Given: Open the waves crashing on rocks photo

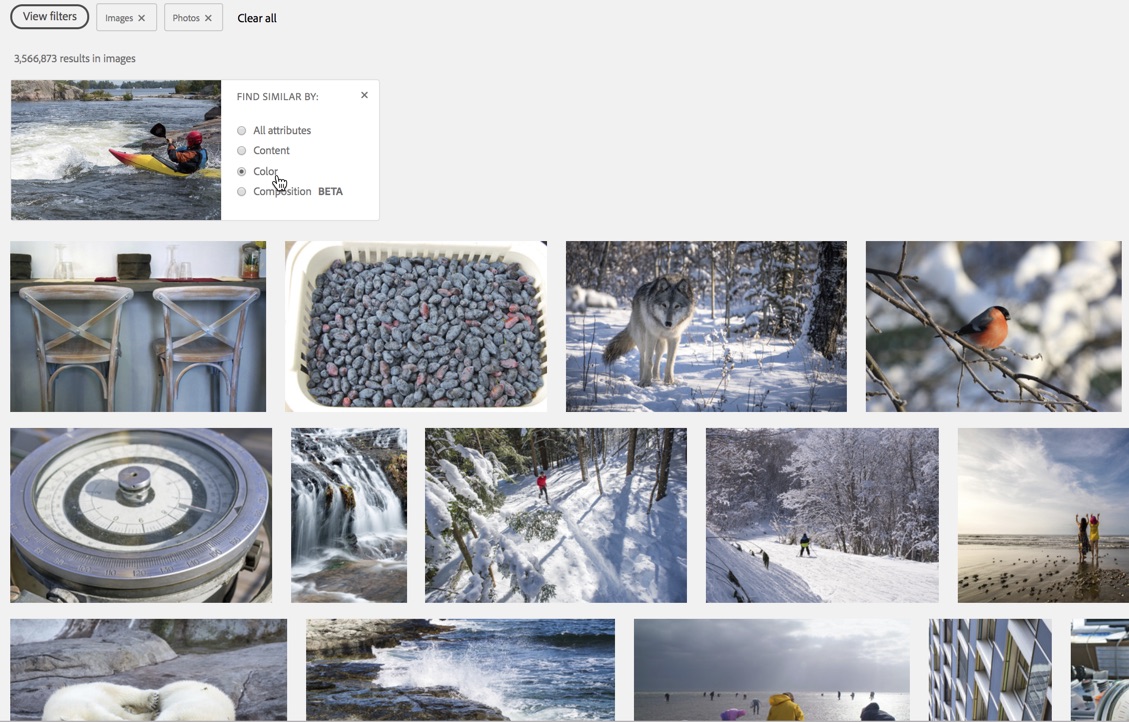Looking at the screenshot, I should coord(460,670).
